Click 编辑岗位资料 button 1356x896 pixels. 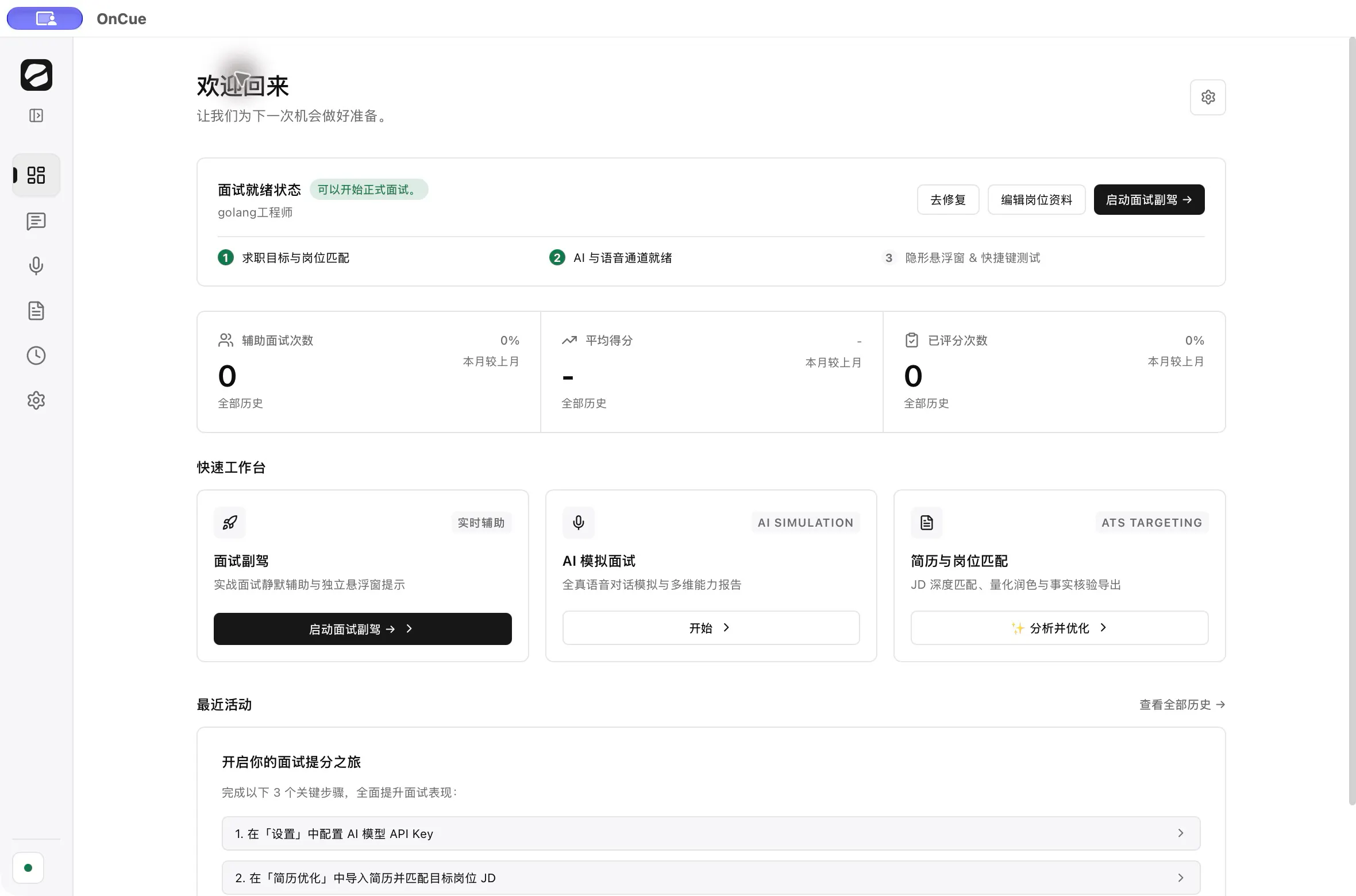(x=1037, y=200)
